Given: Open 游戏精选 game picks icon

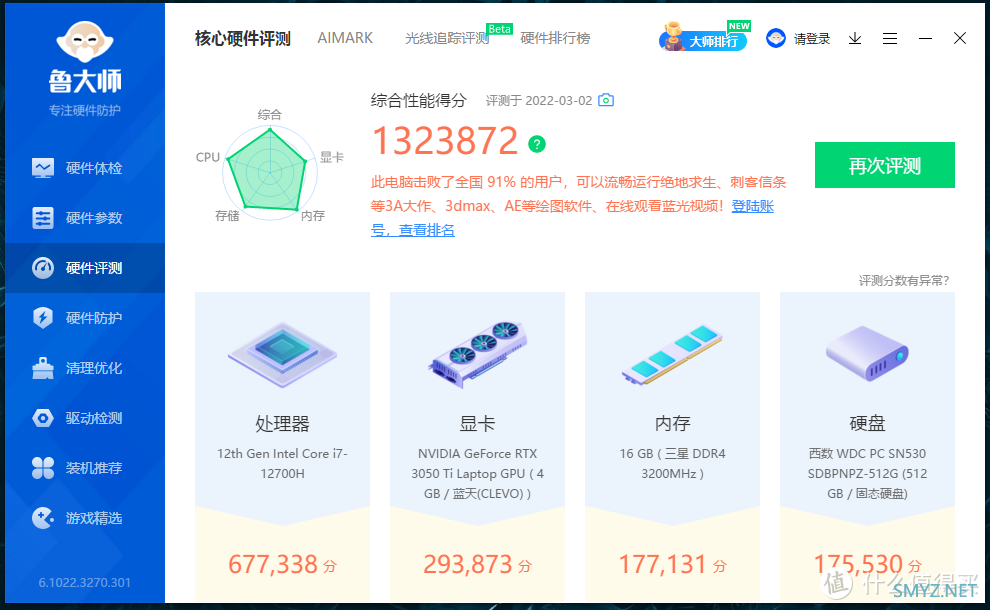Looking at the screenshot, I should (x=43, y=518).
